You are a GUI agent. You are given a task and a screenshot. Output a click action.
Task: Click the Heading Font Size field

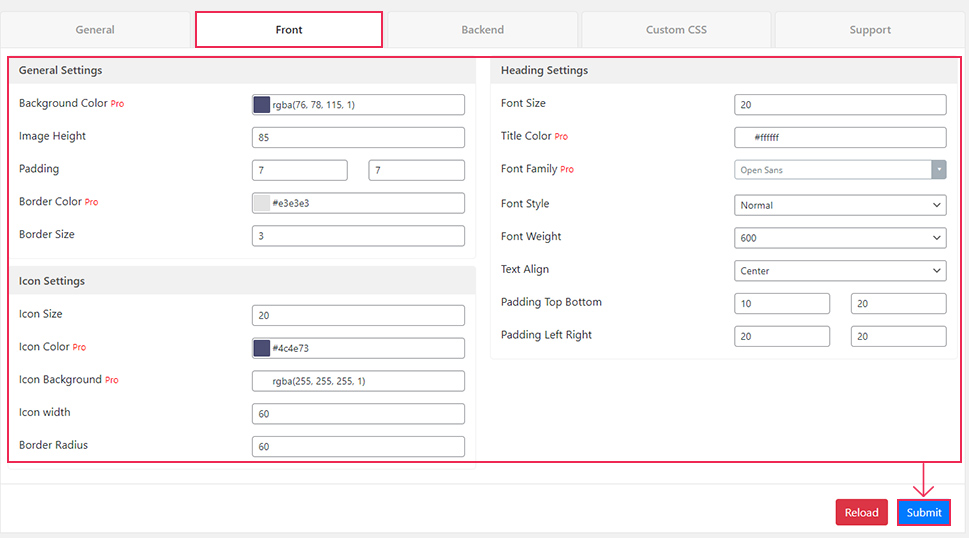(x=840, y=104)
